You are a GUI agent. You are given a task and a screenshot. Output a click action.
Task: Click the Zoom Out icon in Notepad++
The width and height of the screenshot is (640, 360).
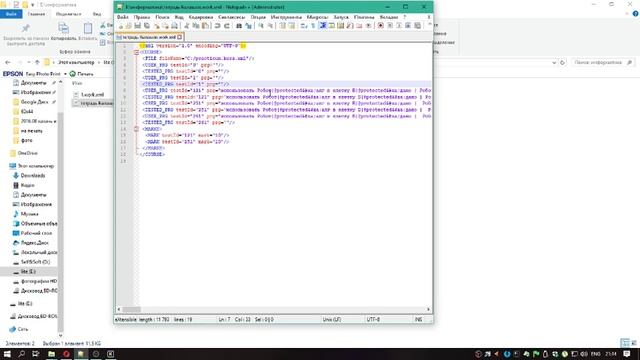click(270, 26)
